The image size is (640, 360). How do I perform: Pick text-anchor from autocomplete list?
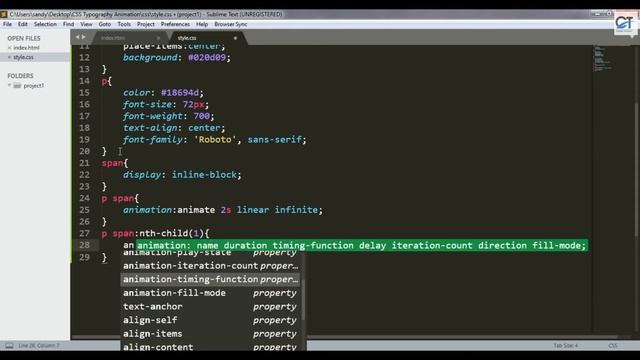pyautogui.click(x=210, y=307)
